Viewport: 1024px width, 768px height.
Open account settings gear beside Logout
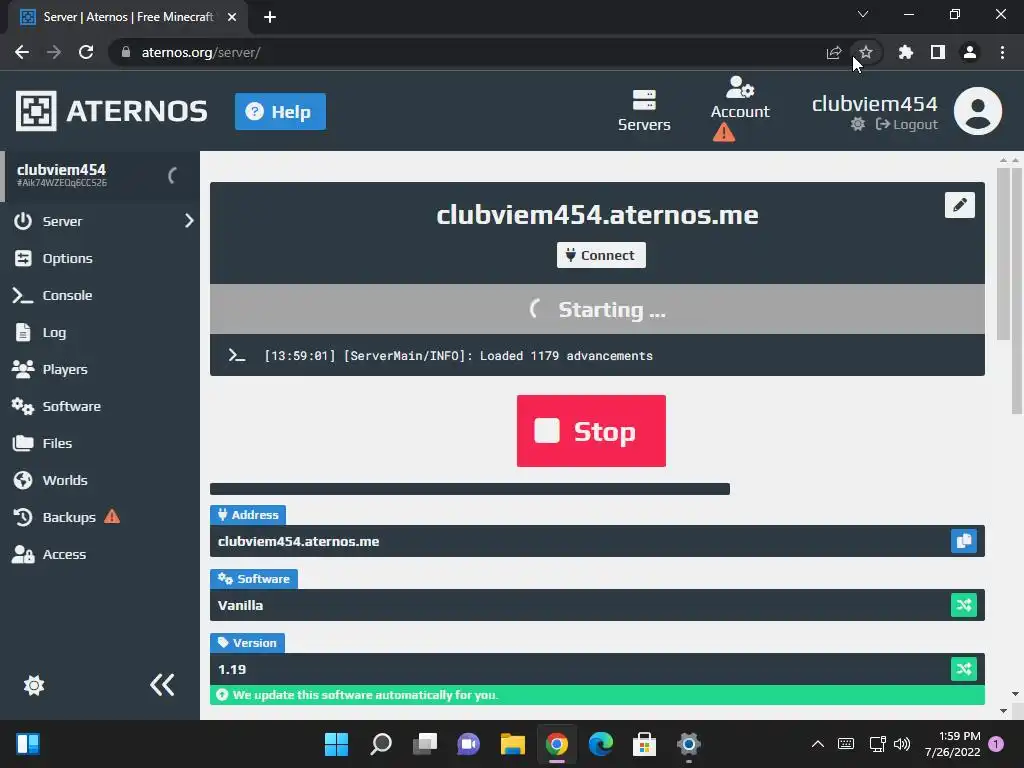(x=857, y=124)
